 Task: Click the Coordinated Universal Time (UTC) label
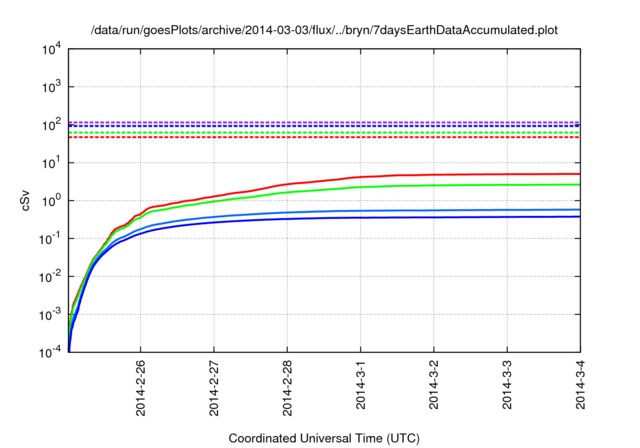[324, 438]
